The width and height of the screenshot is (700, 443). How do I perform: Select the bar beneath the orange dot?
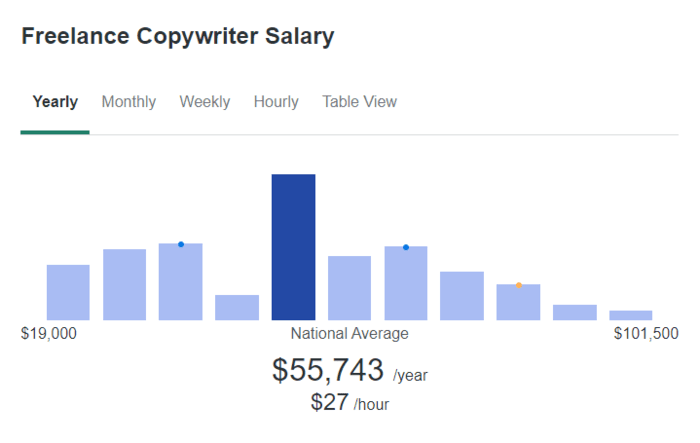518,303
